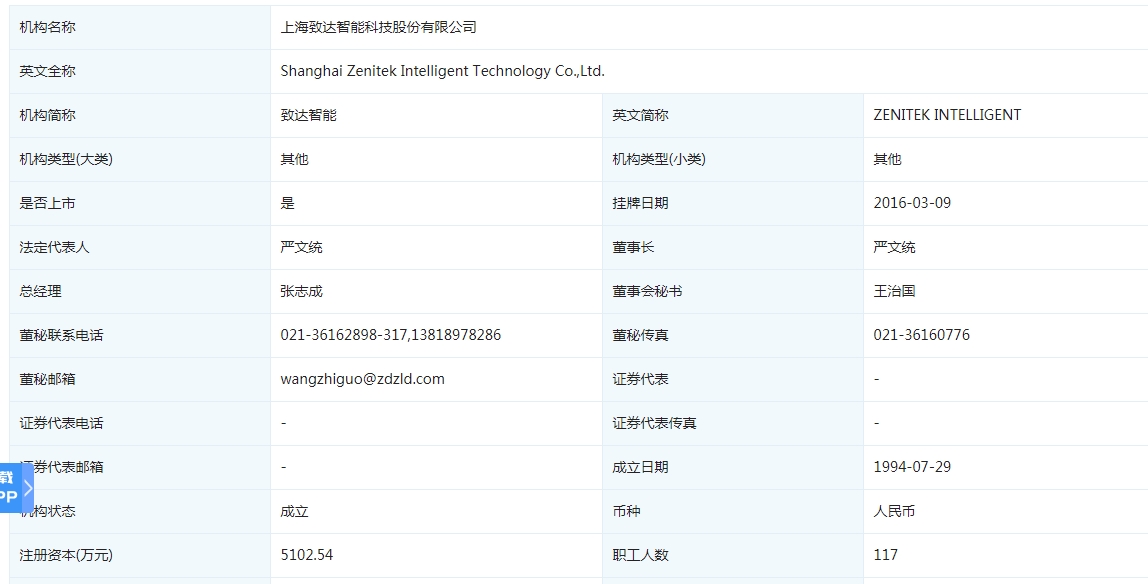The width and height of the screenshot is (1148, 584).
Task: Click the 董事长 field label
Action: (x=633, y=247)
